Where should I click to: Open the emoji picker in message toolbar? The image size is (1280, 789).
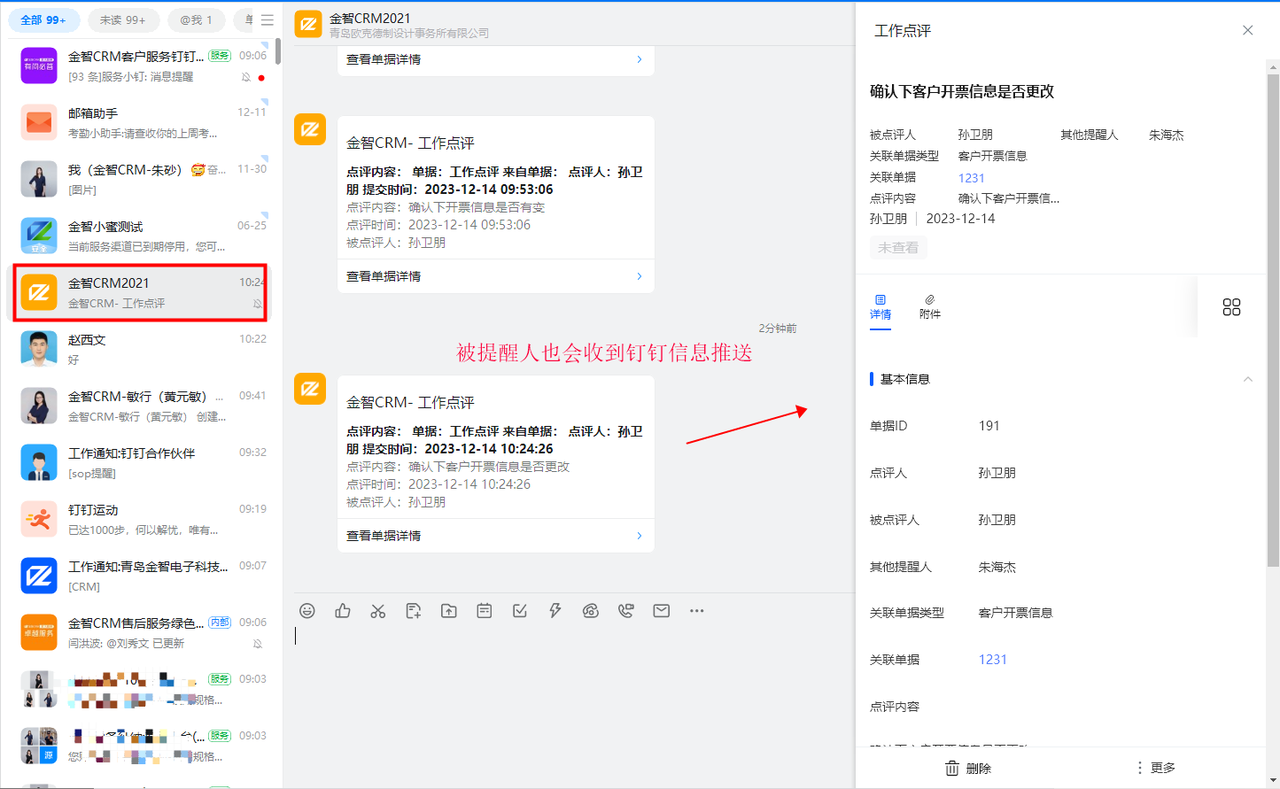click(308, 611)
